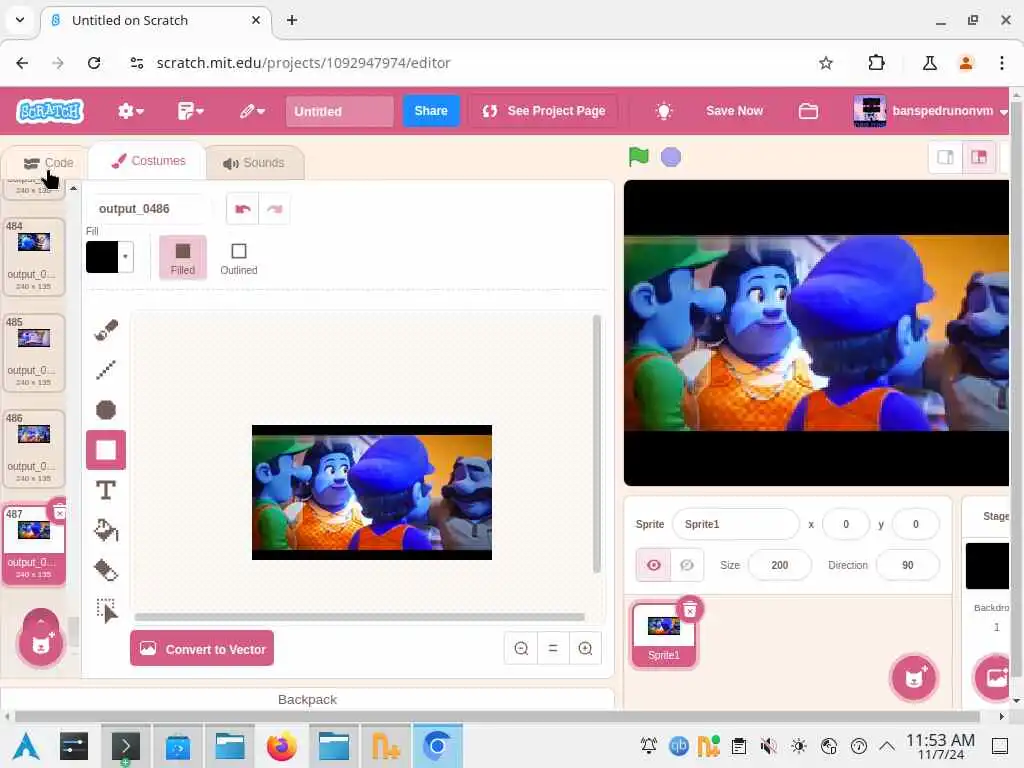The width and height of the screenshot is (1024, 768).
Task: Open the Sounds tab
Action: (253, 163)
